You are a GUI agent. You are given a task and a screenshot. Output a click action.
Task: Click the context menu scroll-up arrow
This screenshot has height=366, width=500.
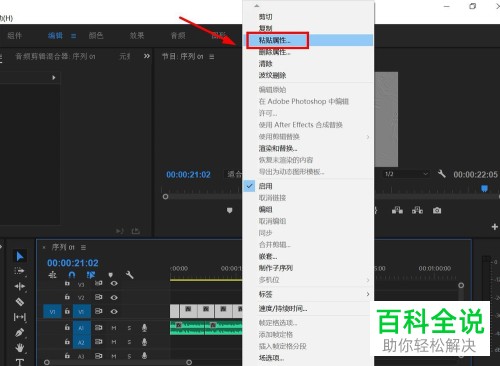click(256, 6)
